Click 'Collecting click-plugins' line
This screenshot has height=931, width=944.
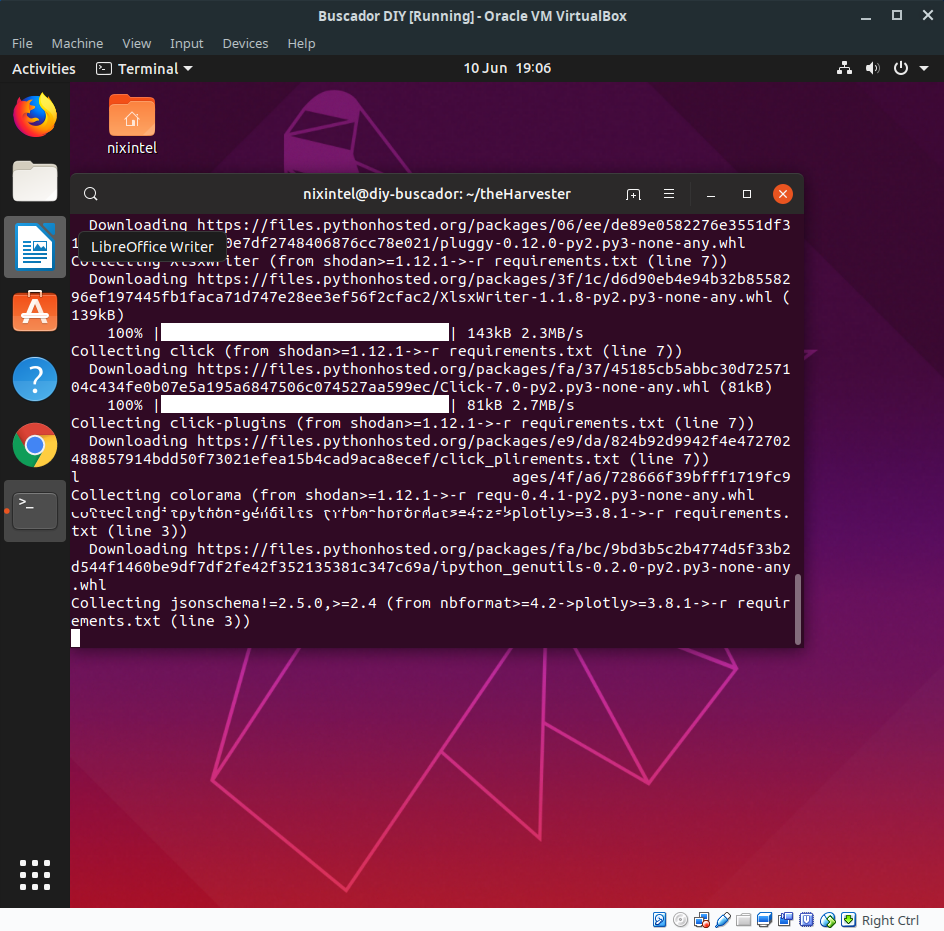pos(412,423)
